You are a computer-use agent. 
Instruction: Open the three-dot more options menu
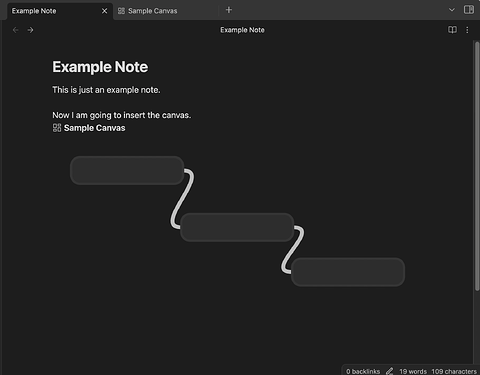pos(467,30)
